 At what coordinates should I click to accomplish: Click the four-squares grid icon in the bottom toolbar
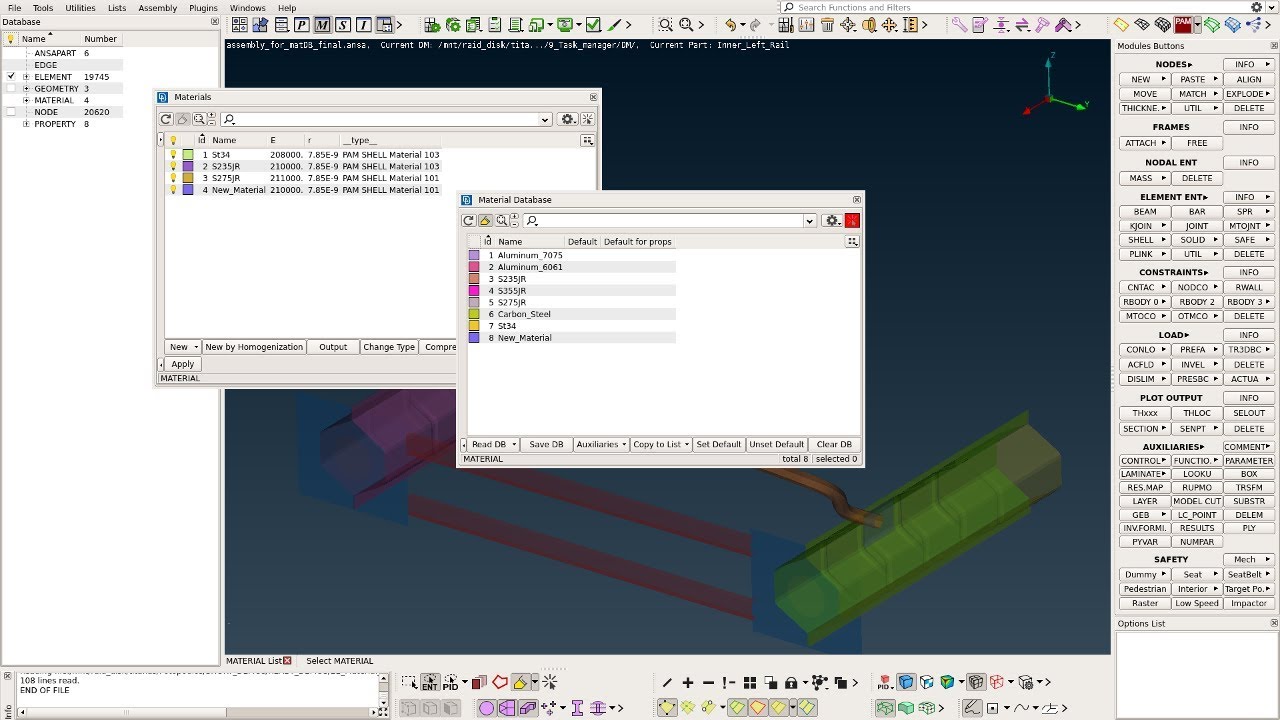point(750,683)
